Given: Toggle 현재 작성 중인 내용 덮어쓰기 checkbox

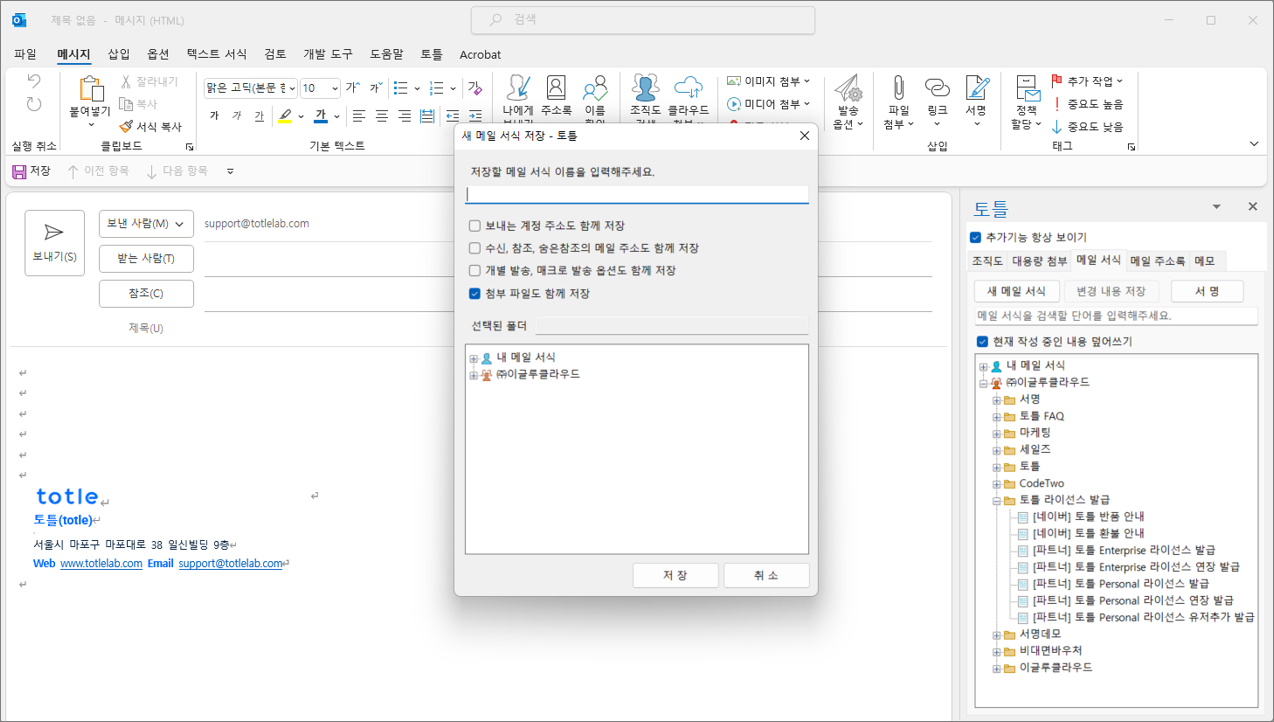Looking at the screenshot, I should coord(983,342).
